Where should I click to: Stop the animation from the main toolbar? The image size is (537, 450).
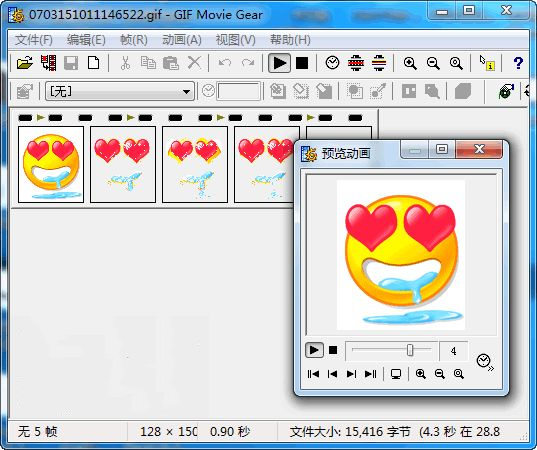coord(302,63)
